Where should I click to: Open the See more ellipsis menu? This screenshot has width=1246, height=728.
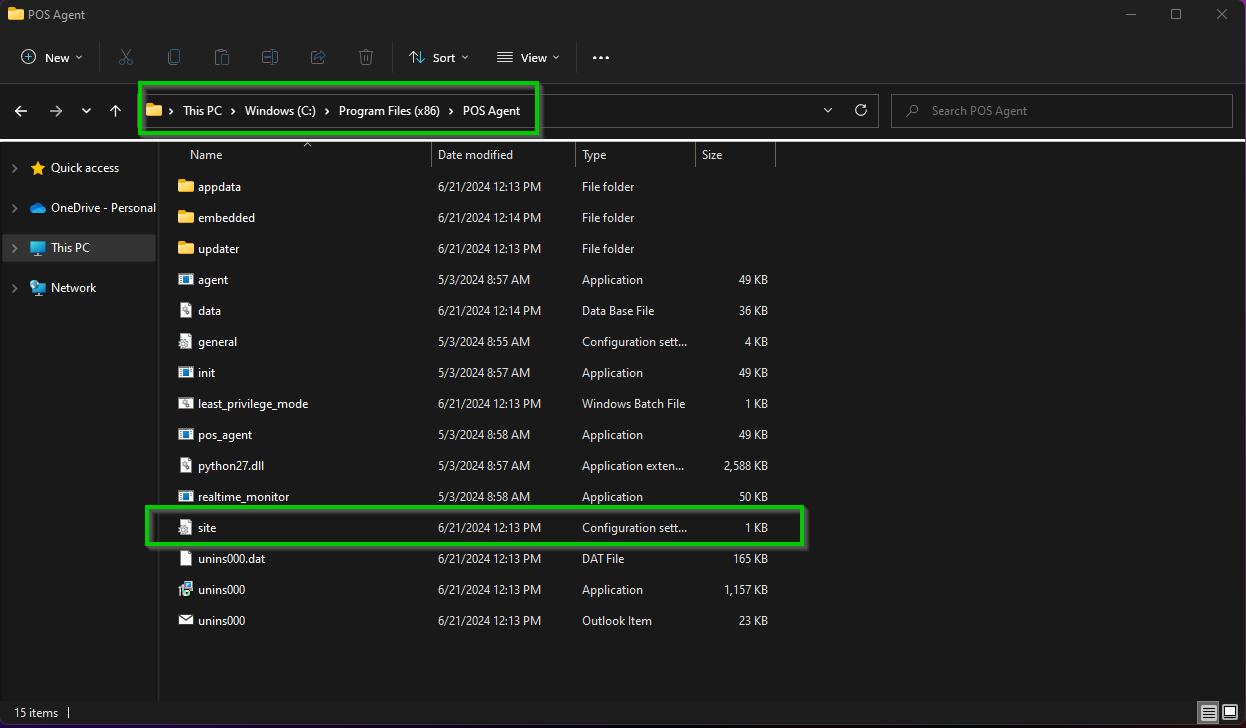point(601,58)
